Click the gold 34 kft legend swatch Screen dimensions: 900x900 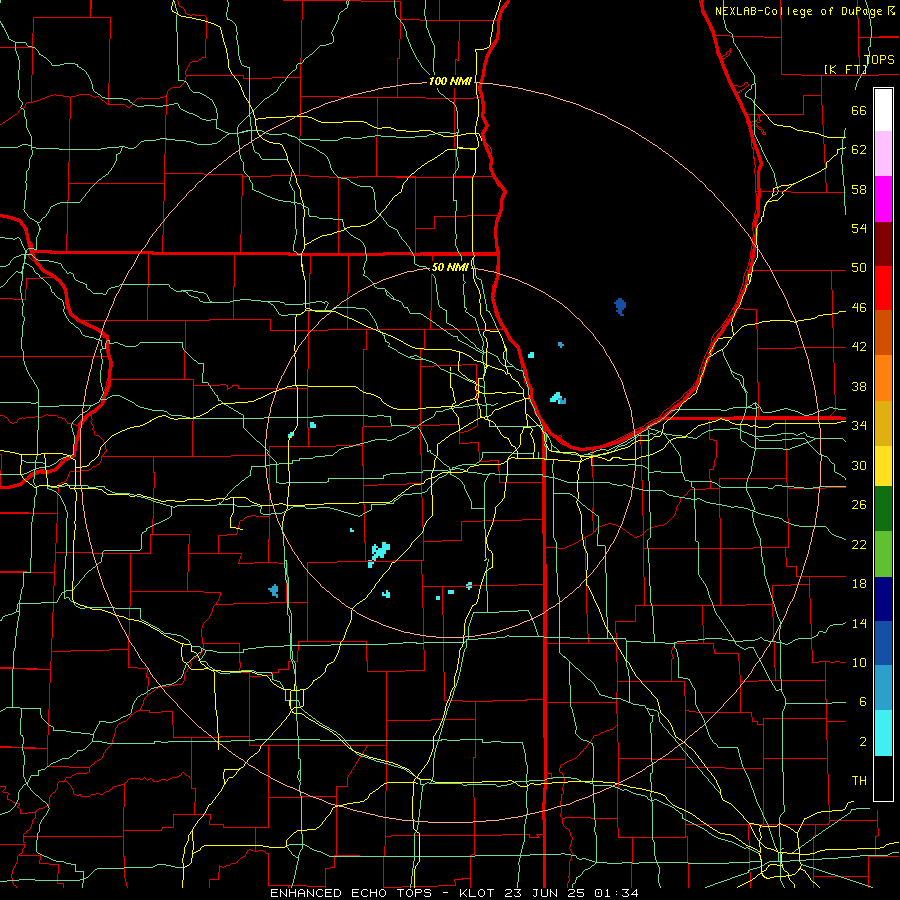click(883, 423)
